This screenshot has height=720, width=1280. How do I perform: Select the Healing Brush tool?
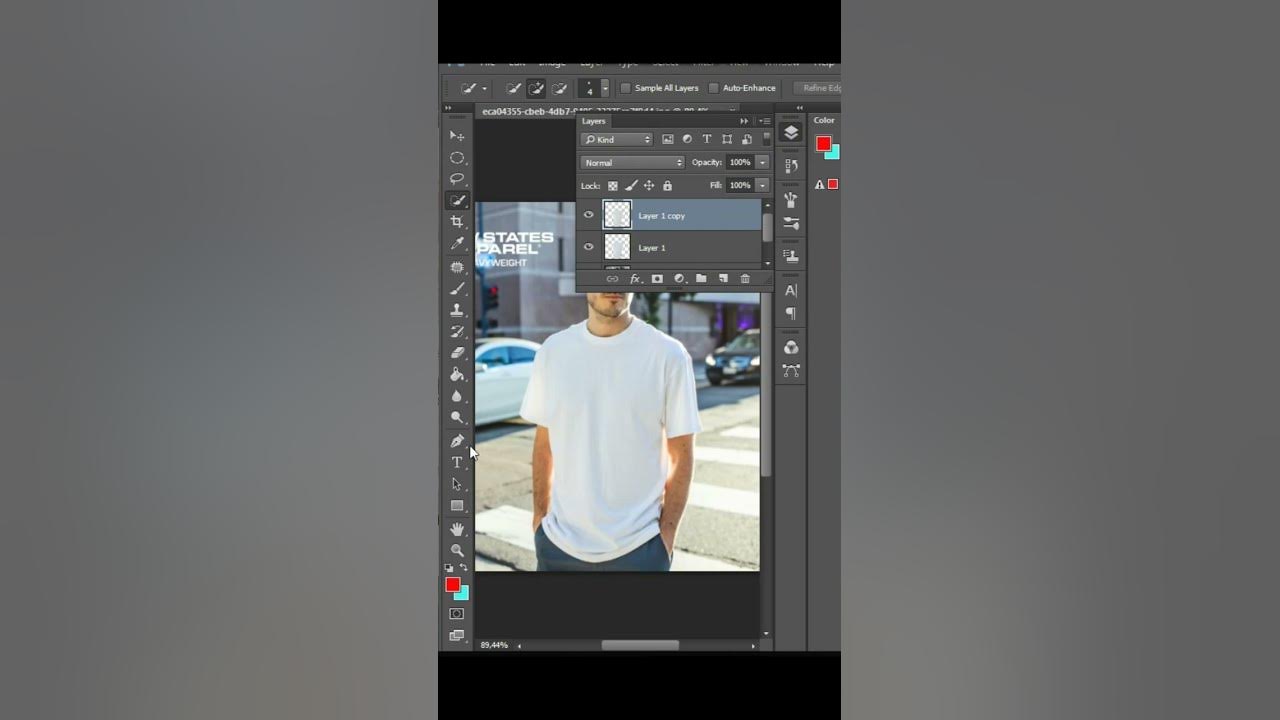[457, 267]
